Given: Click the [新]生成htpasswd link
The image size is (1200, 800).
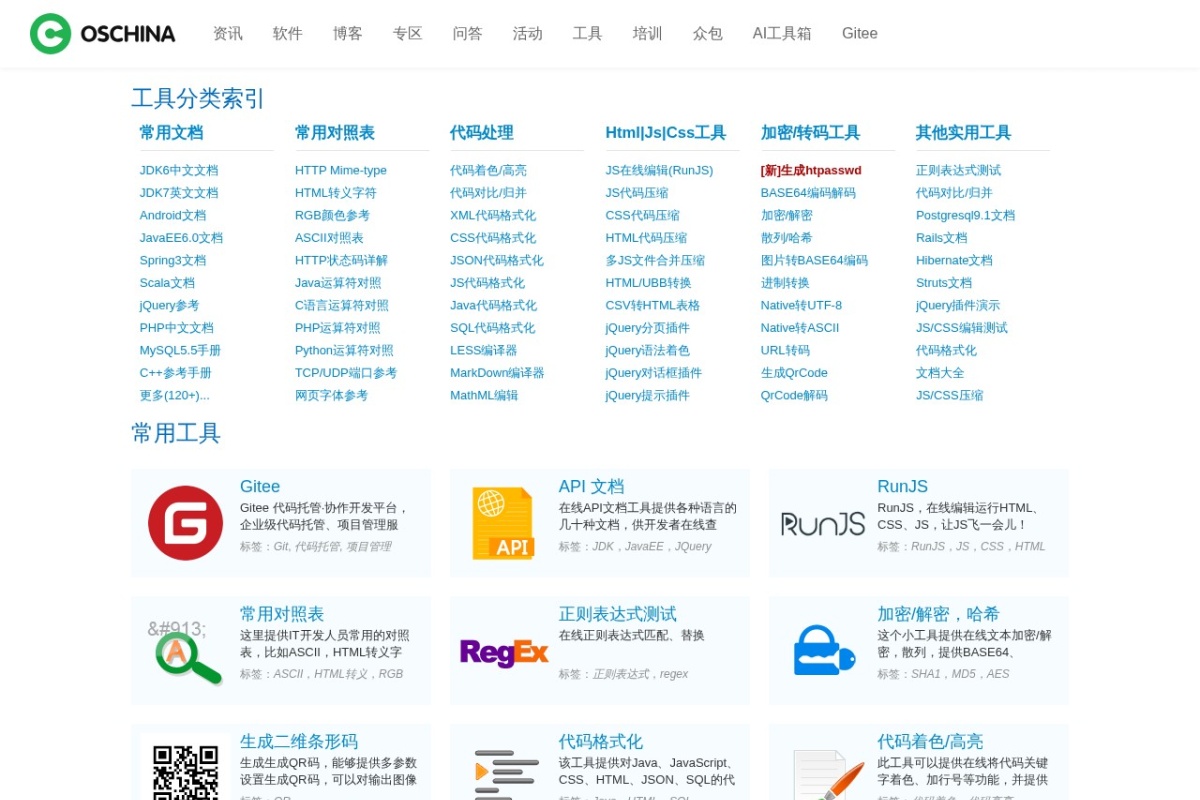Looking at the screenshot, I should pos(810,170).
